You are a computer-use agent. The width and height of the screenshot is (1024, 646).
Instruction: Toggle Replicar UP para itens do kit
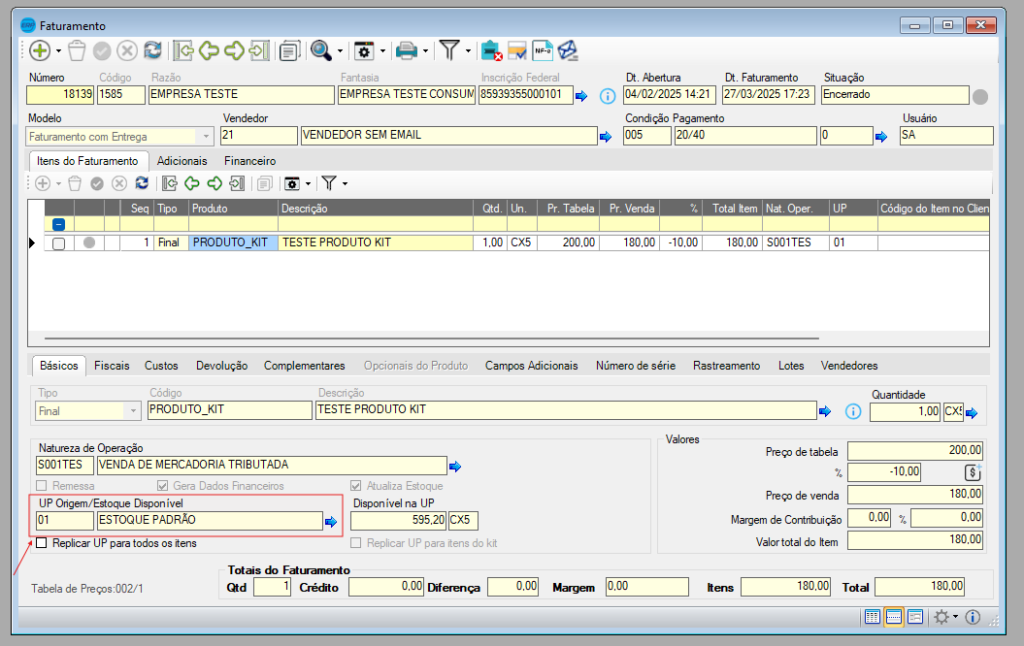click(356, 543)
